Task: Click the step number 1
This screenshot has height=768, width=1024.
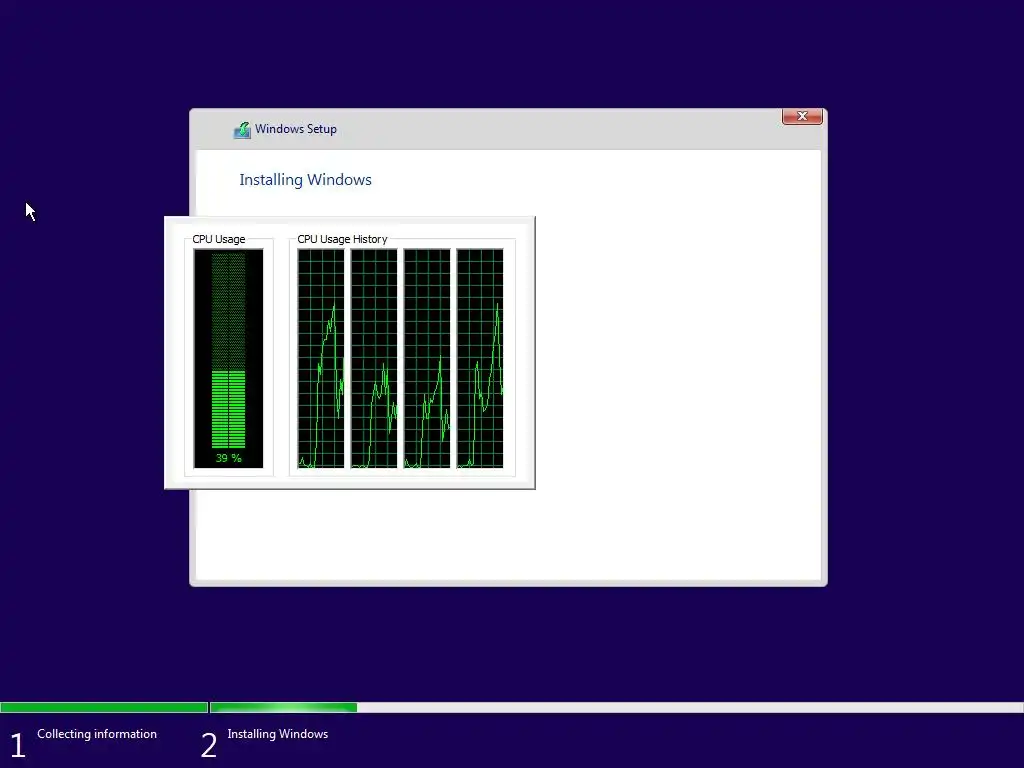Action: point(18,745)
